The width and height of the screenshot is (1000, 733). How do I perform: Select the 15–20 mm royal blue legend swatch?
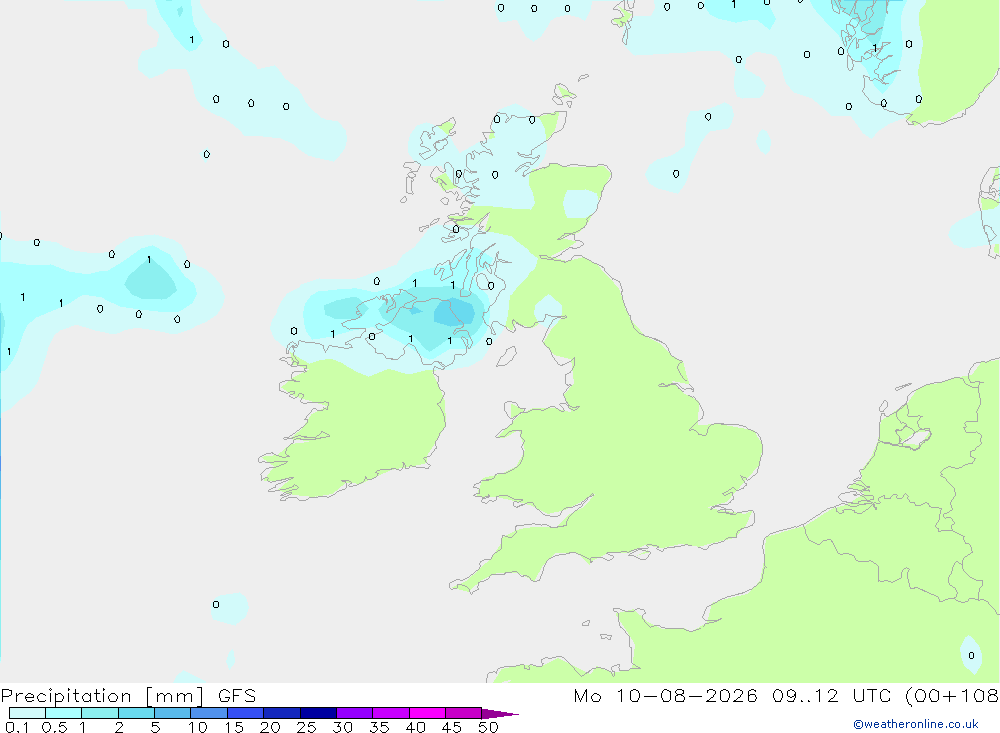(245, 713)
